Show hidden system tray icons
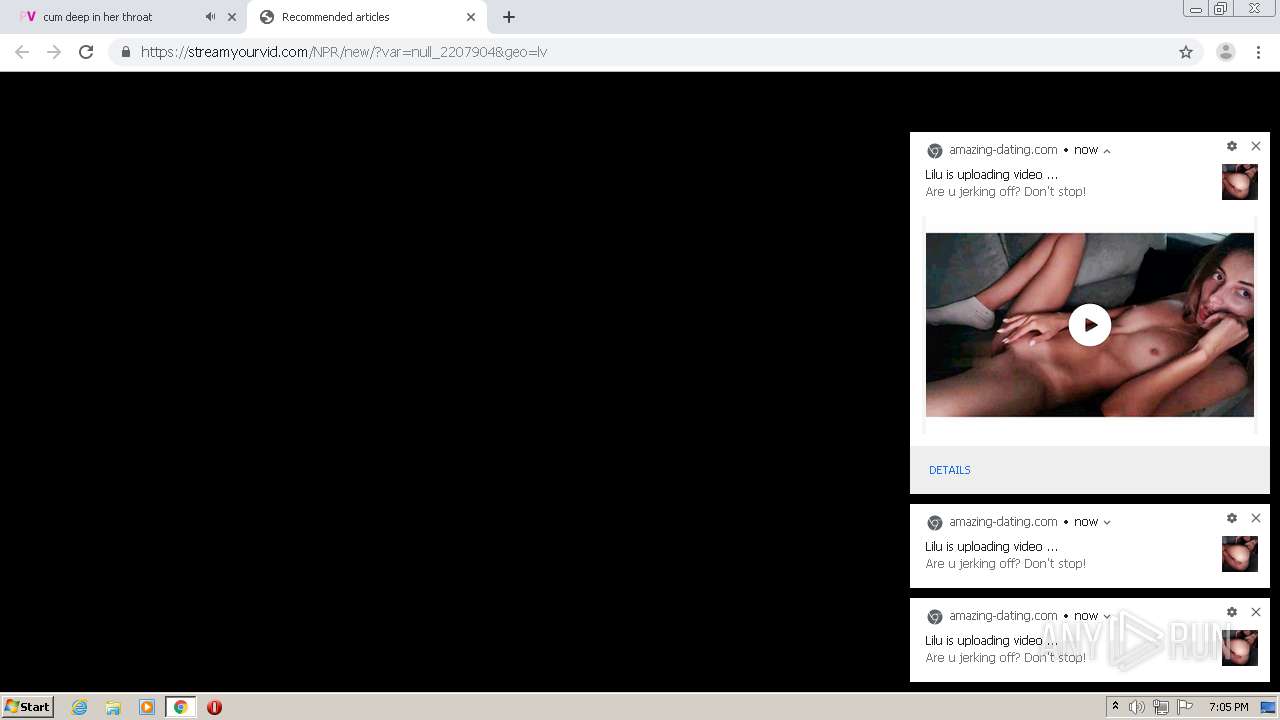This screenshot has height=720, width=1280. pyautogui.click(x=1115, y=707)
